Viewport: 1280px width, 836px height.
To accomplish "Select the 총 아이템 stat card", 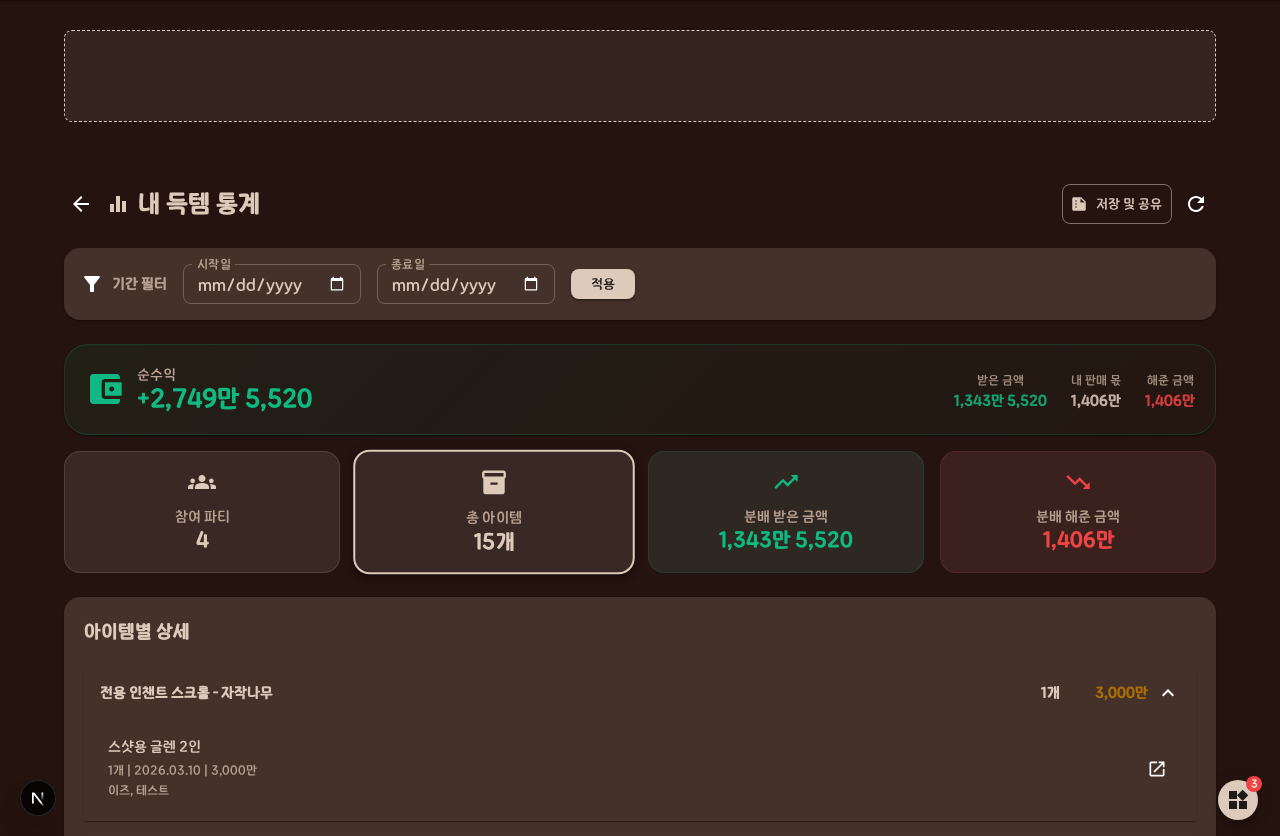I will coord(494,512).
